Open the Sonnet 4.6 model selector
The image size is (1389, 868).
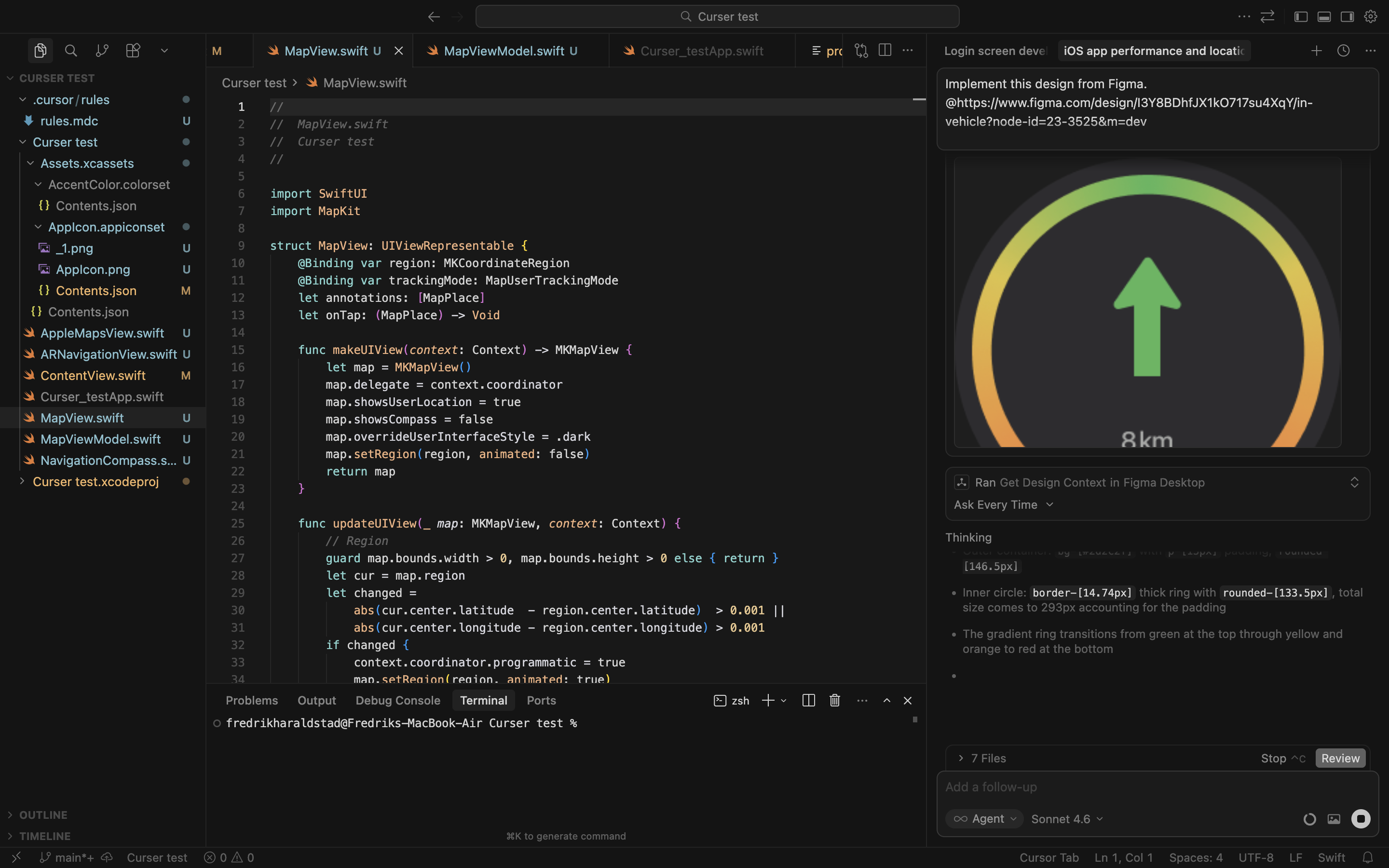1066,819
